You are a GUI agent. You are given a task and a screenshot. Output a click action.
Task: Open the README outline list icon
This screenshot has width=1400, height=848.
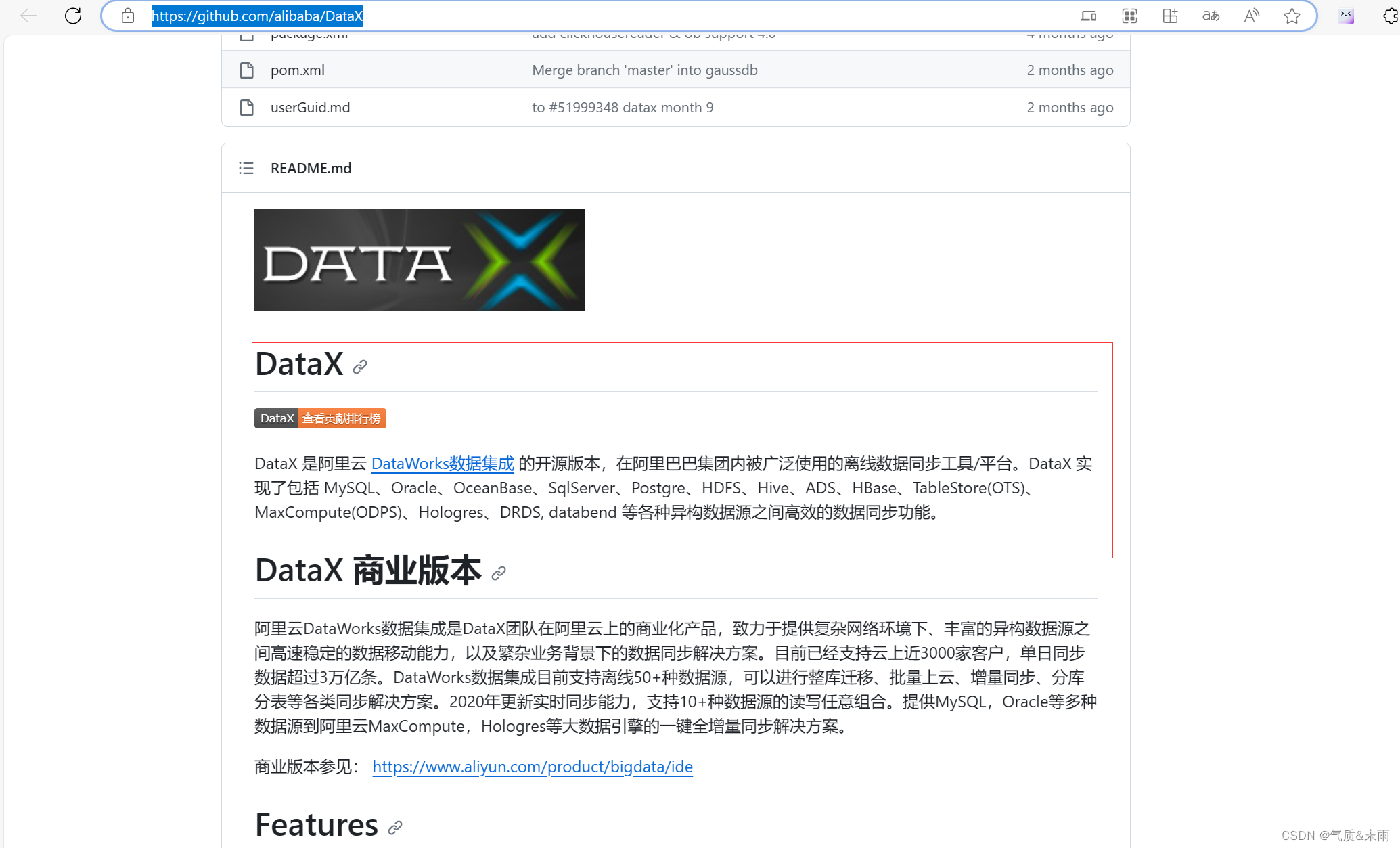246,168
